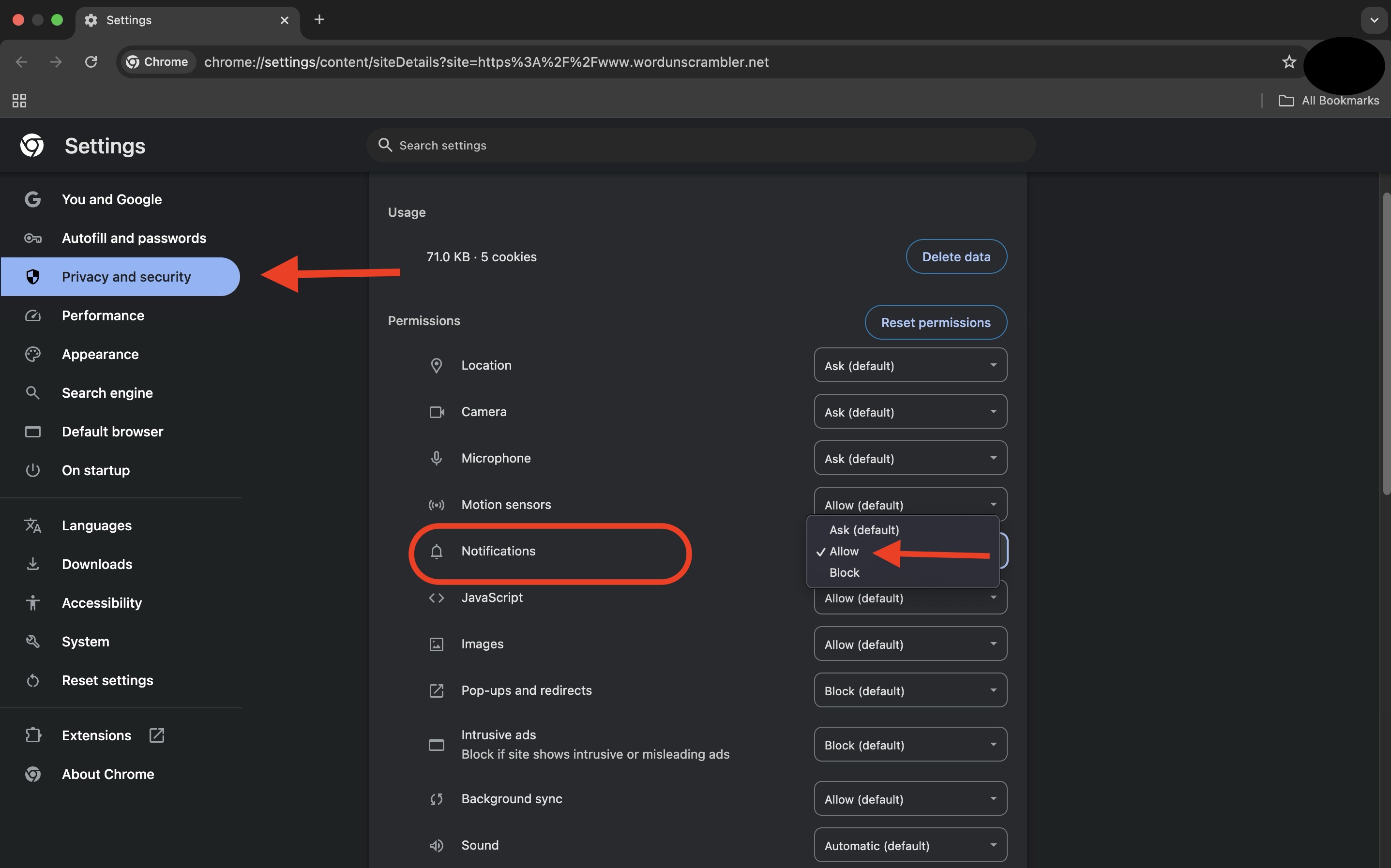Click the reload page icon
The height and width of the screenshot is (868, 1391).
(x=91, y=61)
